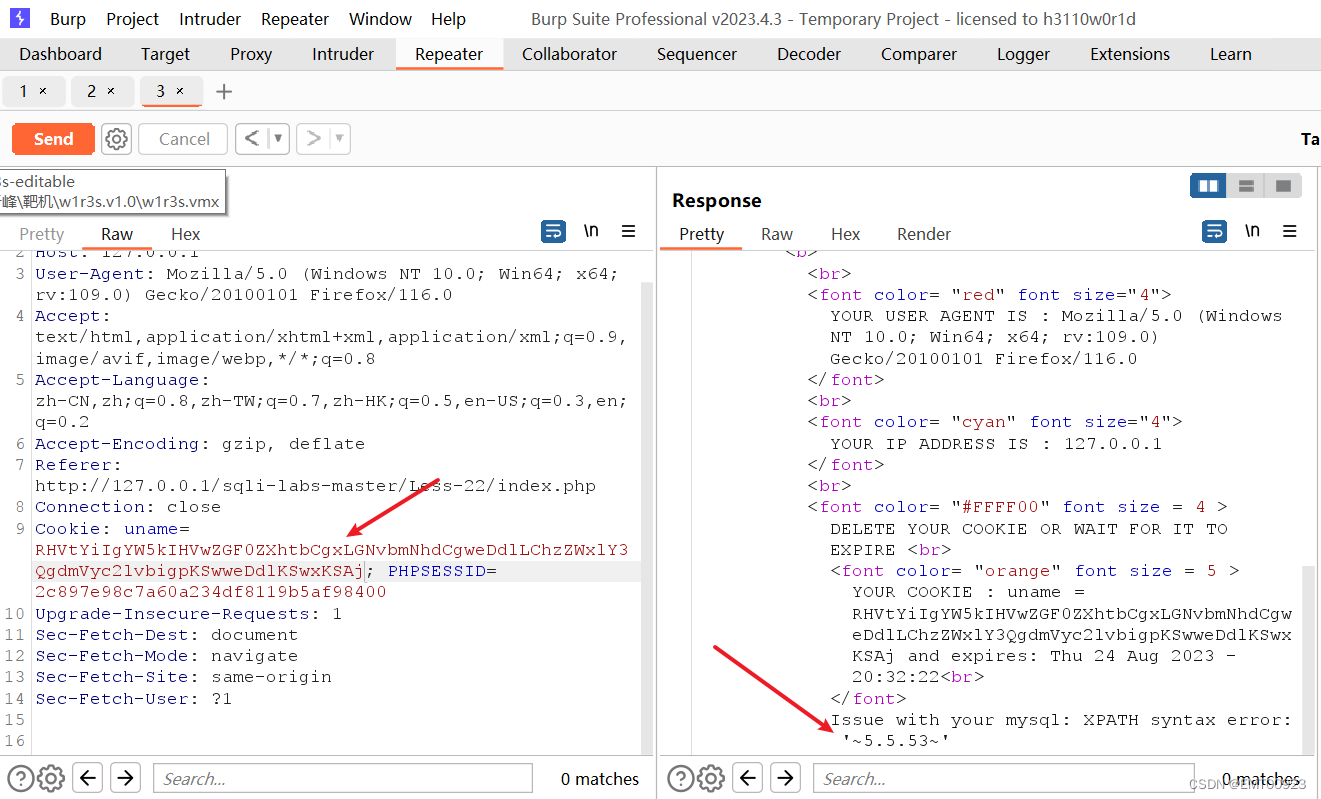The width and height of the screenshot is (1321, 799).
Task: Open the Help menu
Action: click(x=448, y=19)
